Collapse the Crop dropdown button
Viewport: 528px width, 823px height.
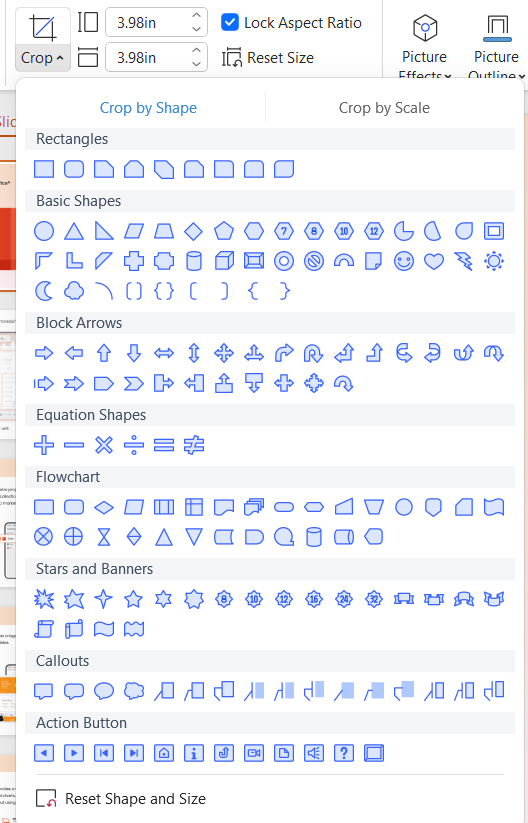click(x=43, y=40)
